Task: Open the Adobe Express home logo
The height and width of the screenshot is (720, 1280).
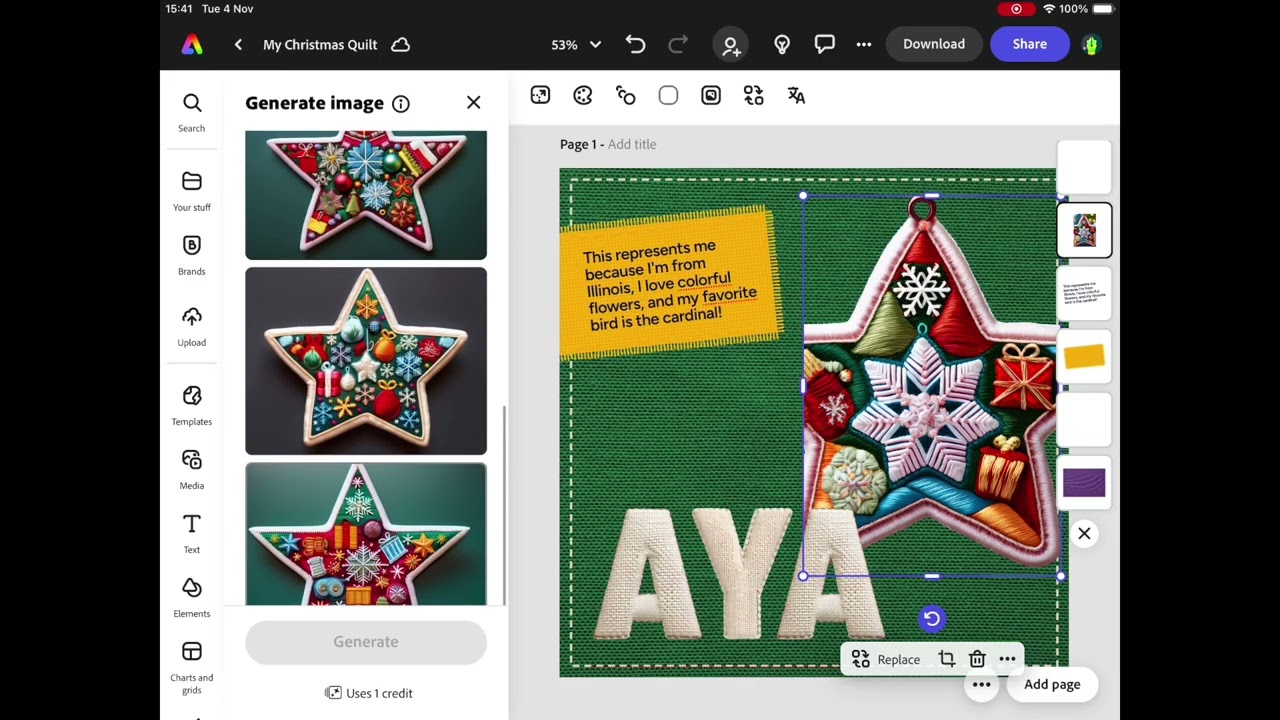Action: 192,45
